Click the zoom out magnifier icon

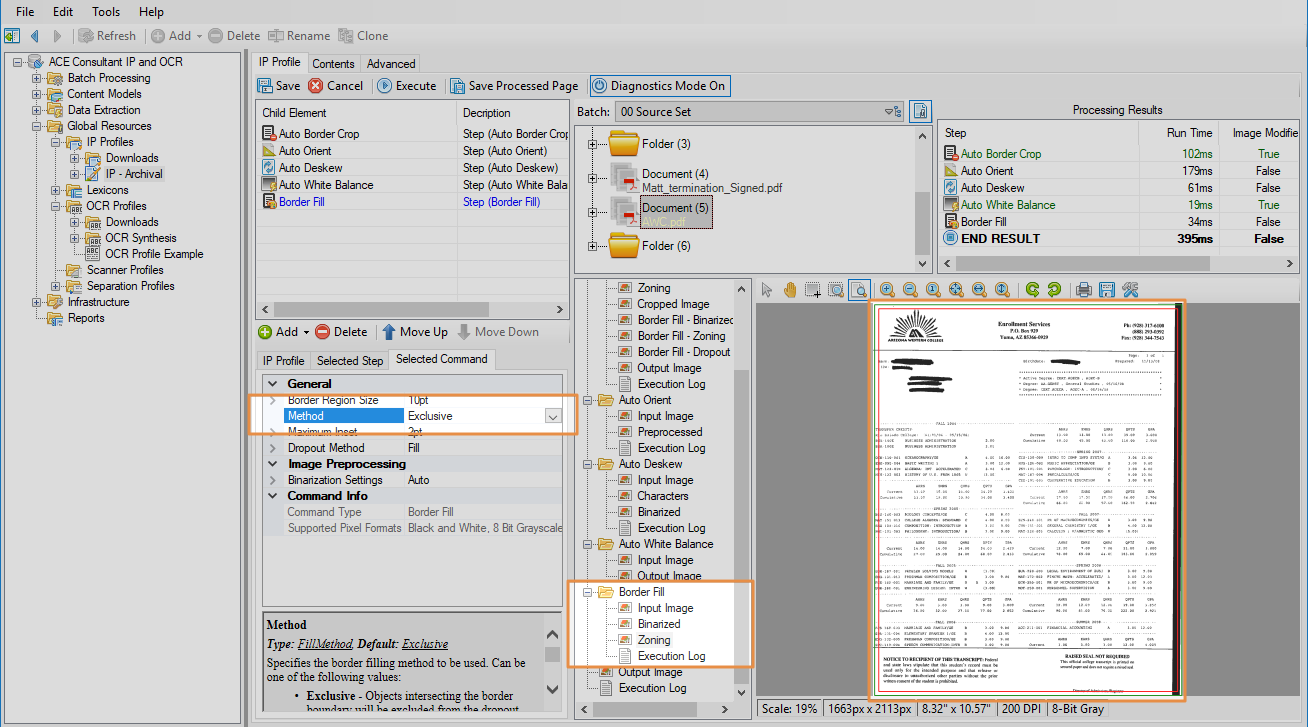point(910,290)
